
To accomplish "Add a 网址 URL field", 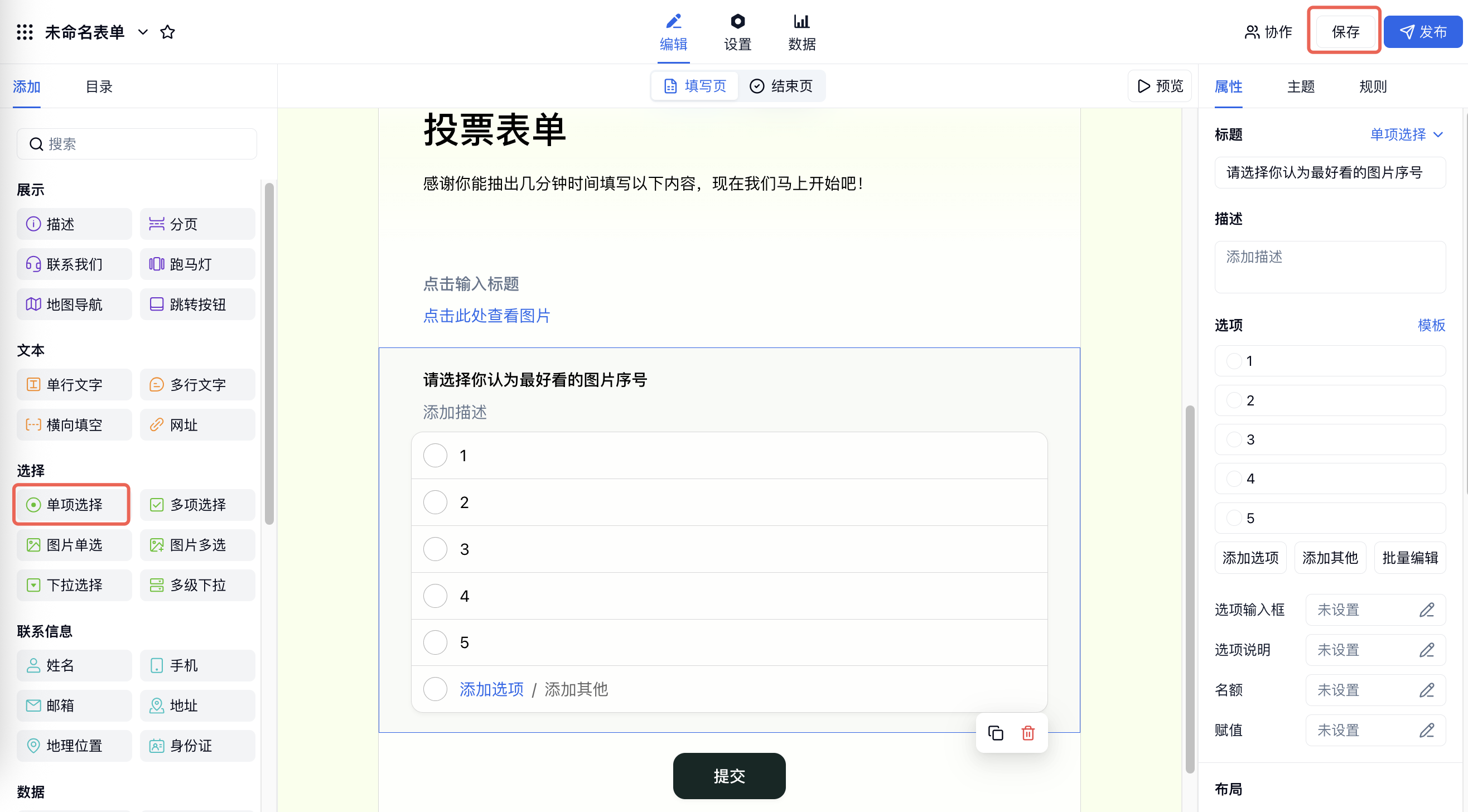I will coord(198,424).
